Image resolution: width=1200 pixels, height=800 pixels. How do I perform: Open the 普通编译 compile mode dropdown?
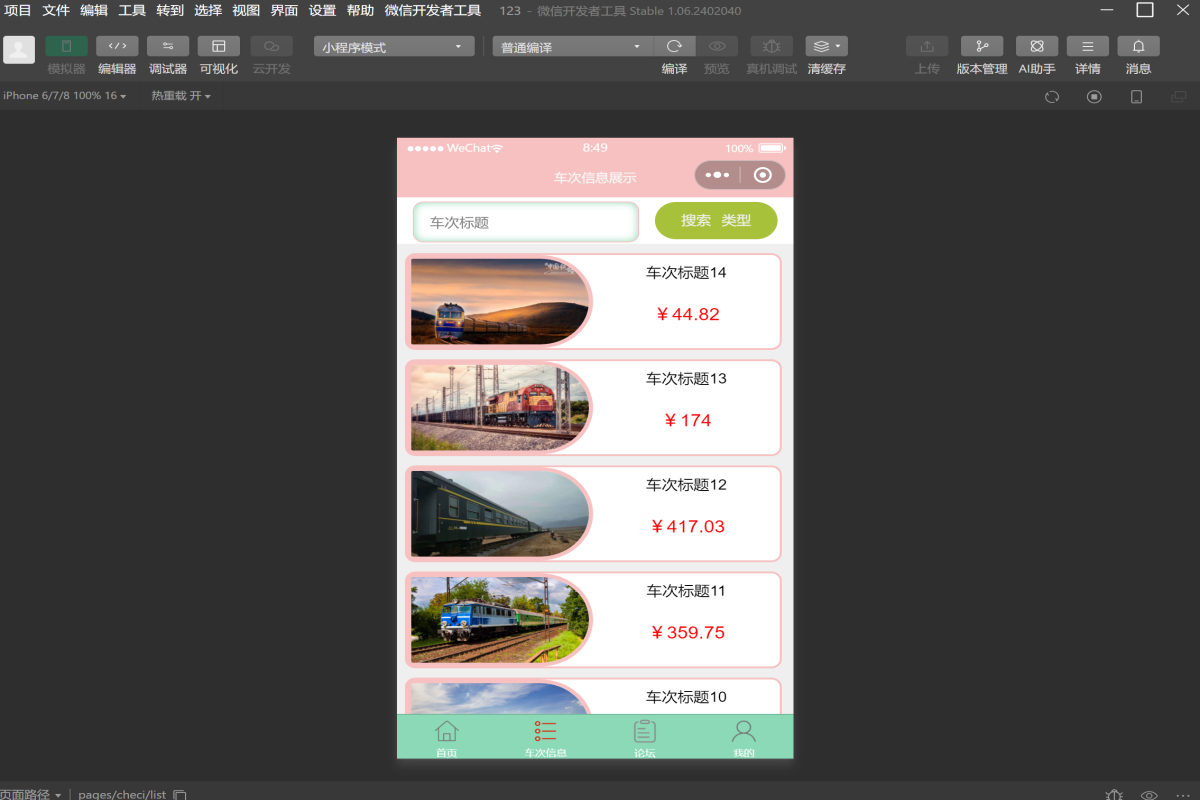(572, 47)
